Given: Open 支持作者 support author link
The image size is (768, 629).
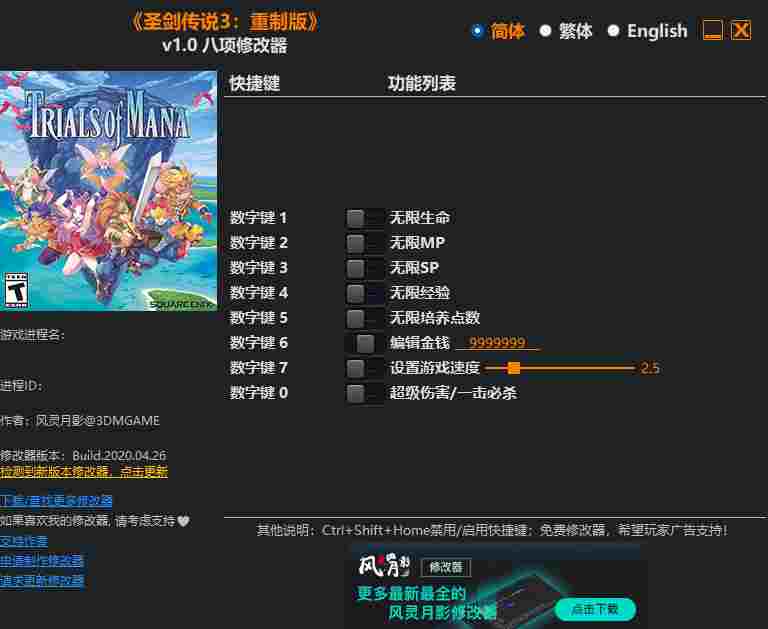Looking at the screenshot, I should [x=24, y=541].
